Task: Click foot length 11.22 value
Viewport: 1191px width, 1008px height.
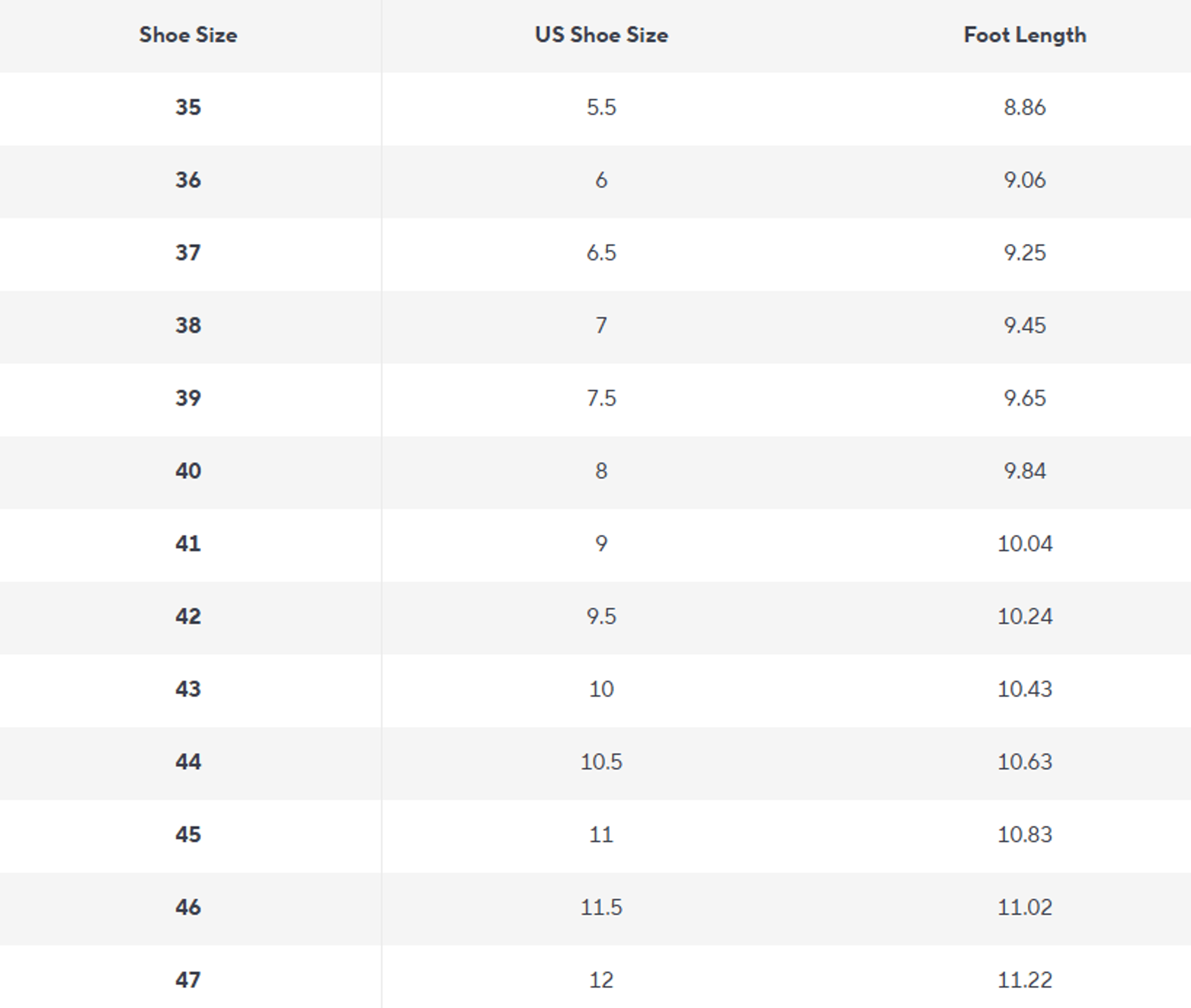Action: tap(1025, 980)
